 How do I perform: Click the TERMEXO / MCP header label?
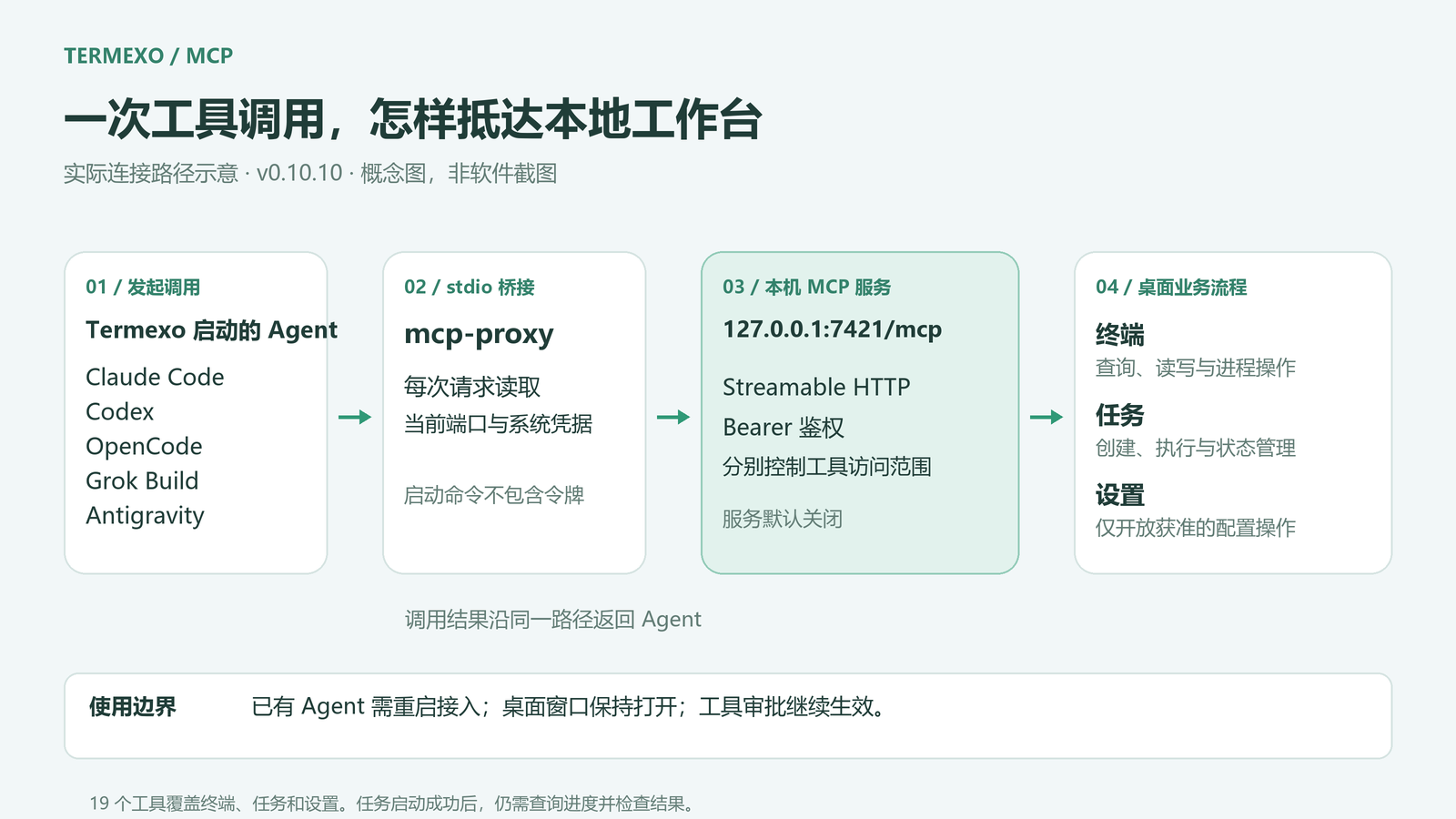(x=148, y=56)
